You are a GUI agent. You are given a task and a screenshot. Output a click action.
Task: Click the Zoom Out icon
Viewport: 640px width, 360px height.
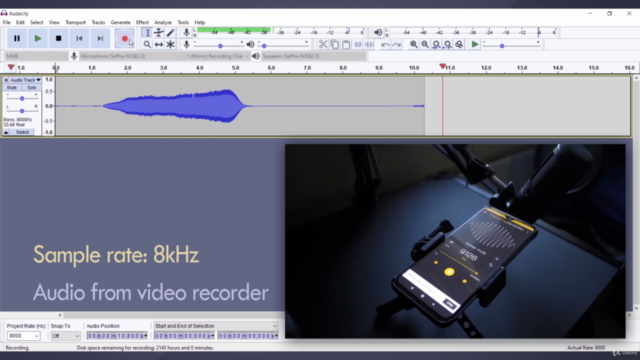(425, 44)
